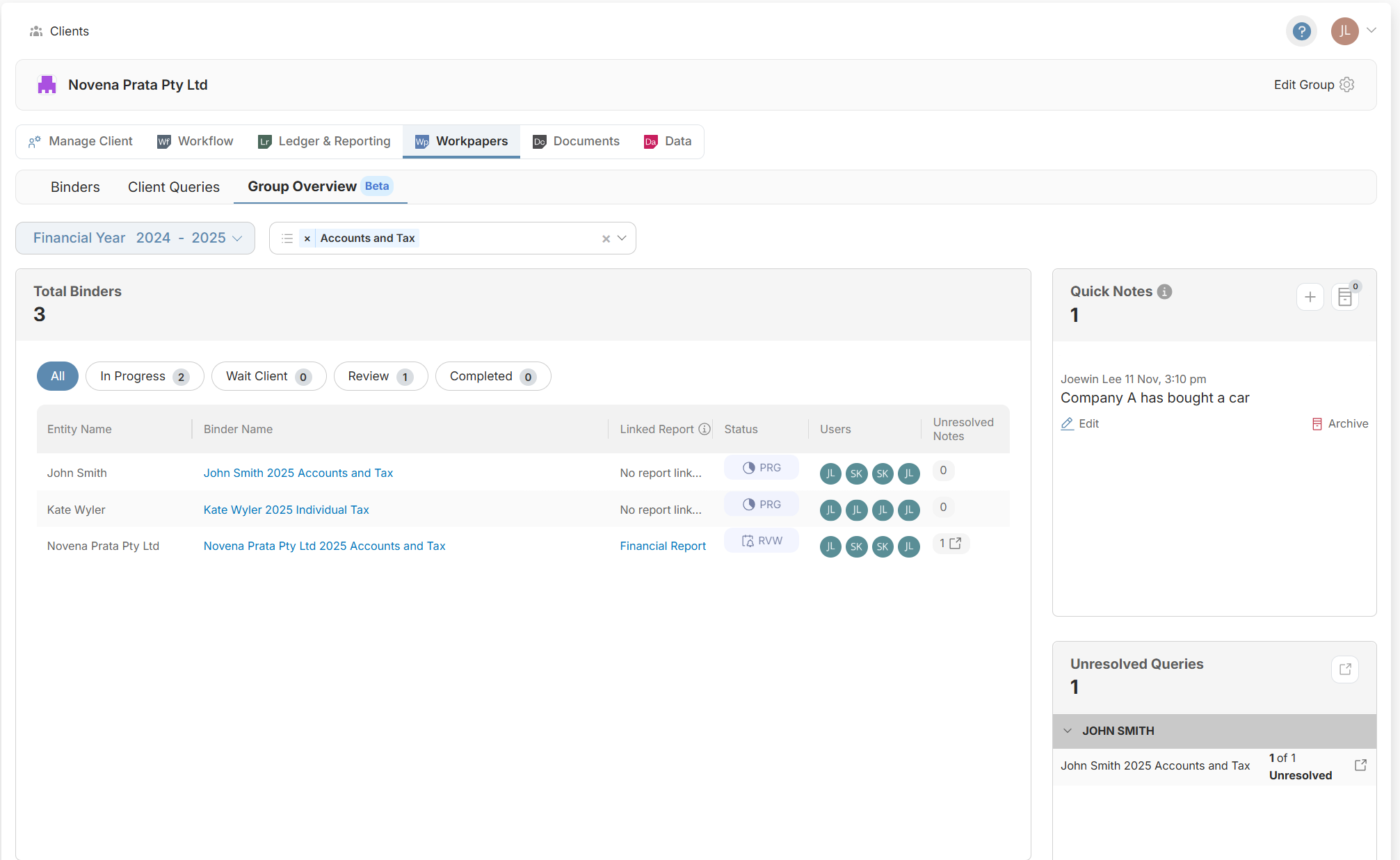The image size is (1400, 860).
Task: Collapse the JOHN SMITH queries section
Action: 1068,731
